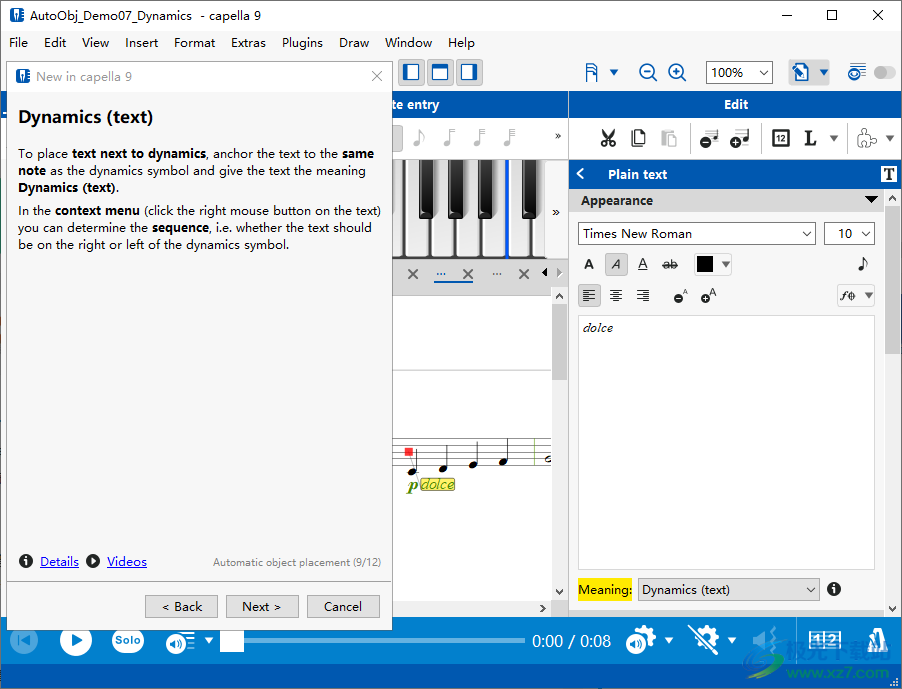Viewport: 902px width, 689px height.
Task: Toggle italic text formatting
Action: [616, 264]
